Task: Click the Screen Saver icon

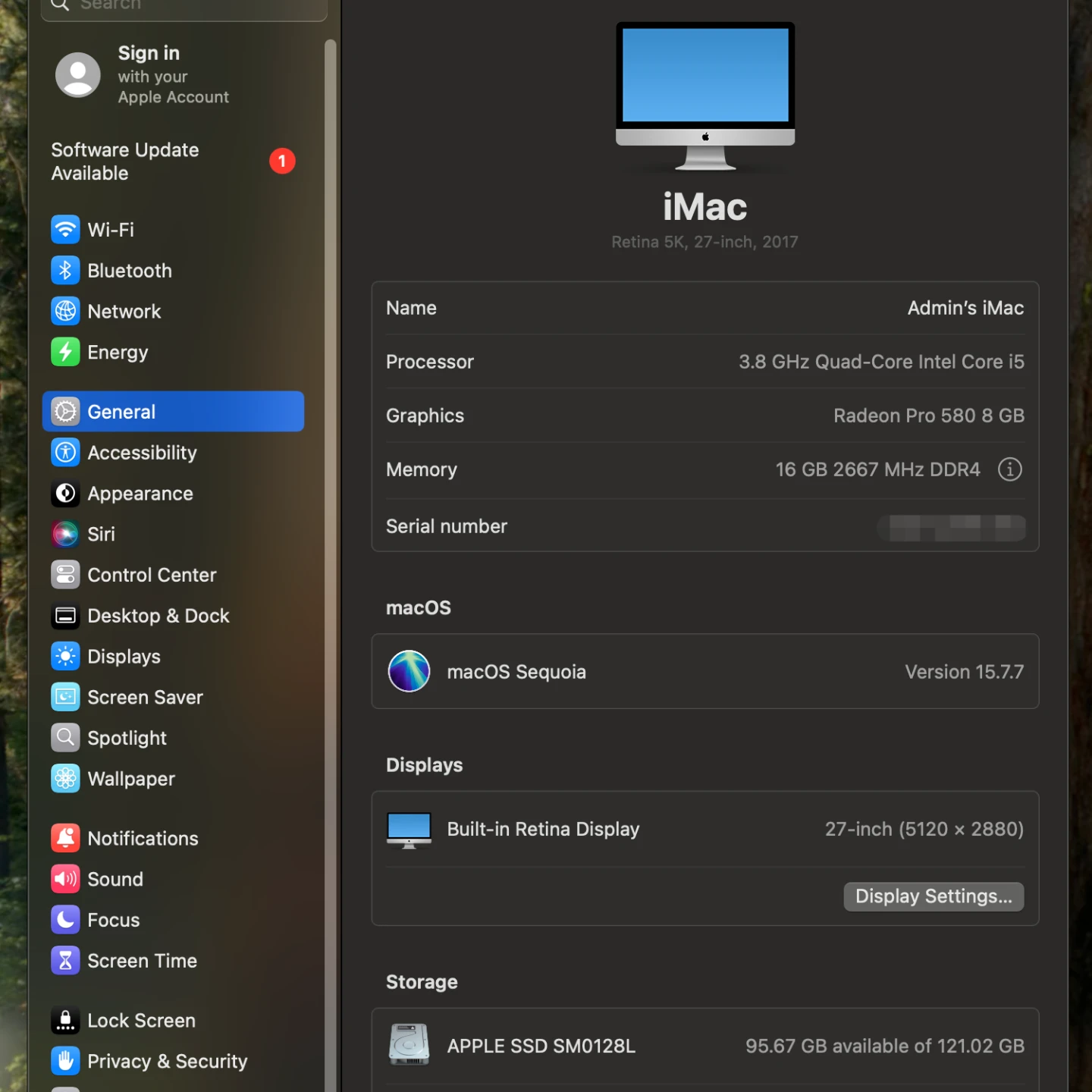Action: pos(65,697)
